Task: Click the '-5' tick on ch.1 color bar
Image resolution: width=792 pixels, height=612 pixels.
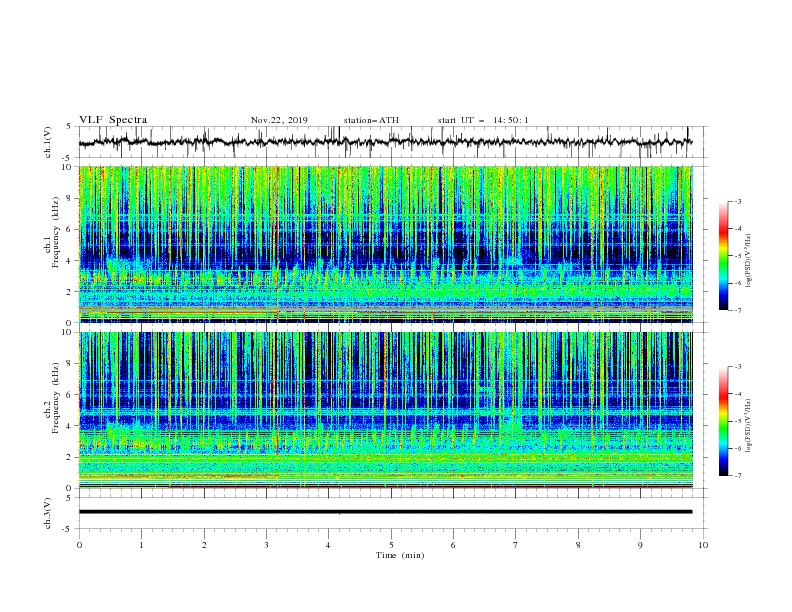Action: [x=738, y=256]
